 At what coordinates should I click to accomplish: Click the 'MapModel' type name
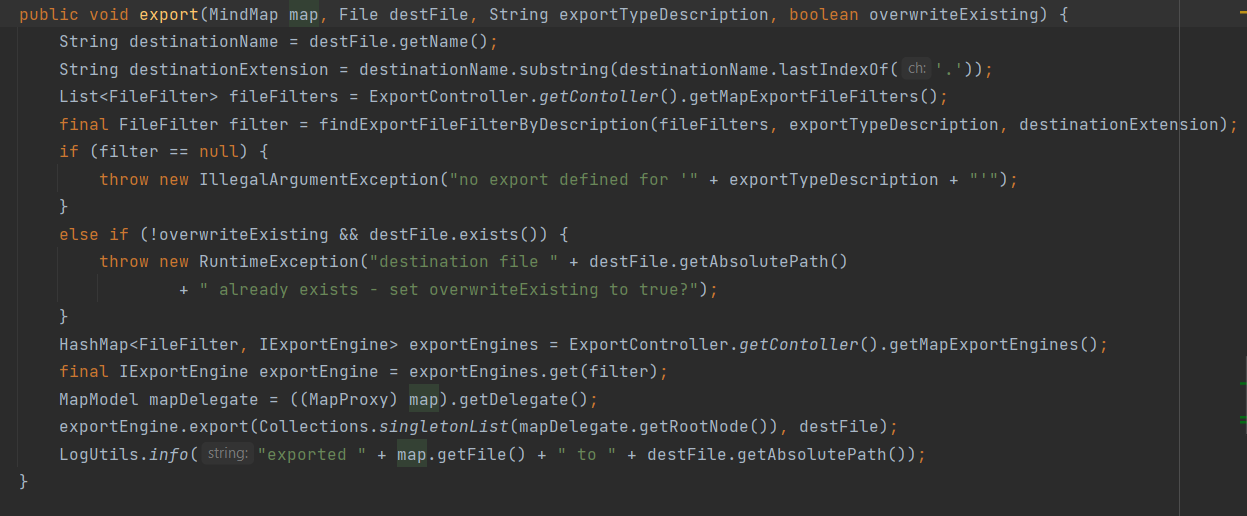[99, 399]
